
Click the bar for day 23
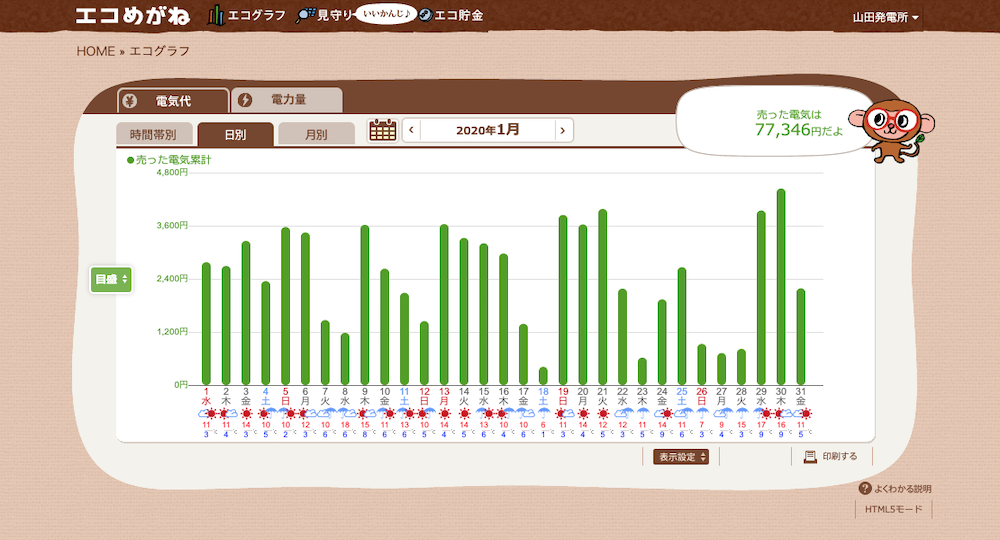(642, 372)
